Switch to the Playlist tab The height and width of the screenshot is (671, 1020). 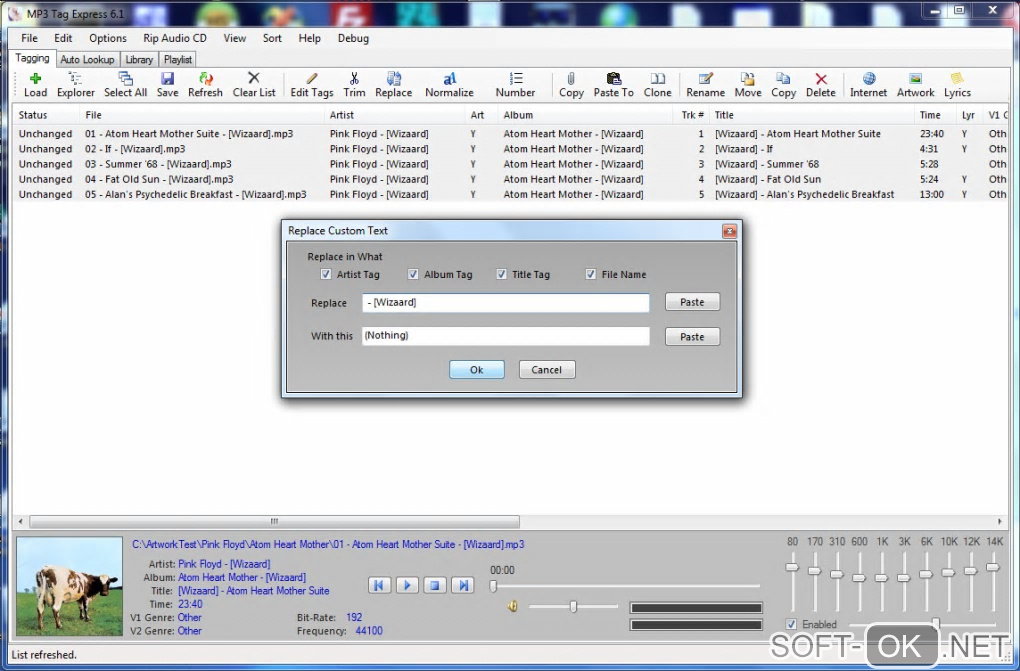pos(178,59)
